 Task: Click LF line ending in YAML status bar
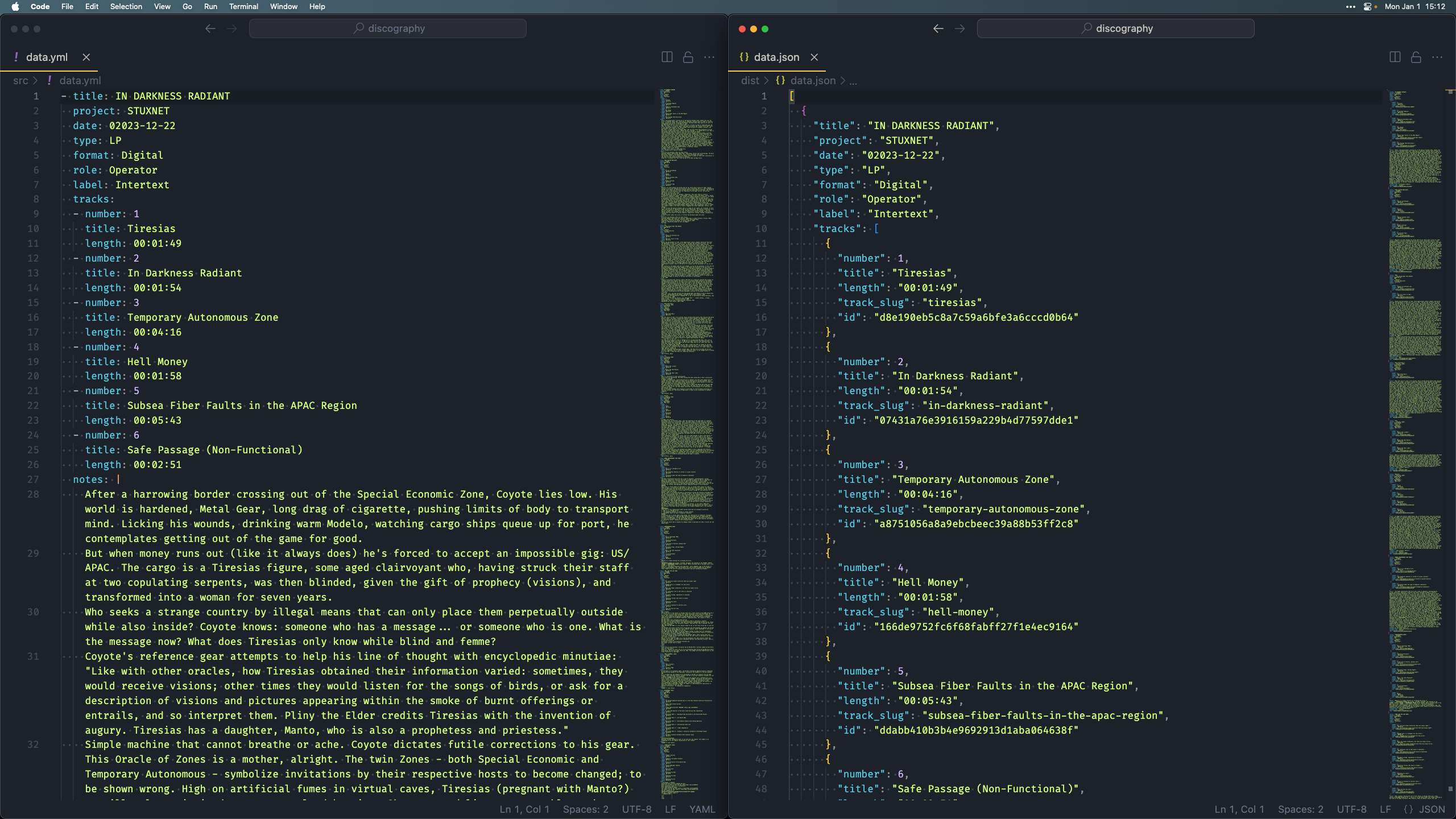670,809
